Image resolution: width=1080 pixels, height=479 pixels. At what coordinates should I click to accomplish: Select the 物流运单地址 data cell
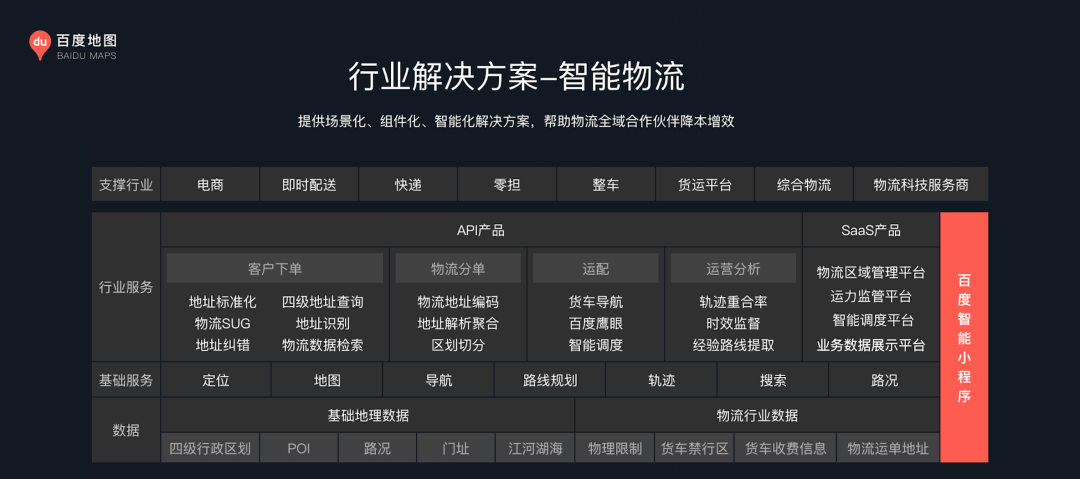pyautogui.click(x=889, y=449)
